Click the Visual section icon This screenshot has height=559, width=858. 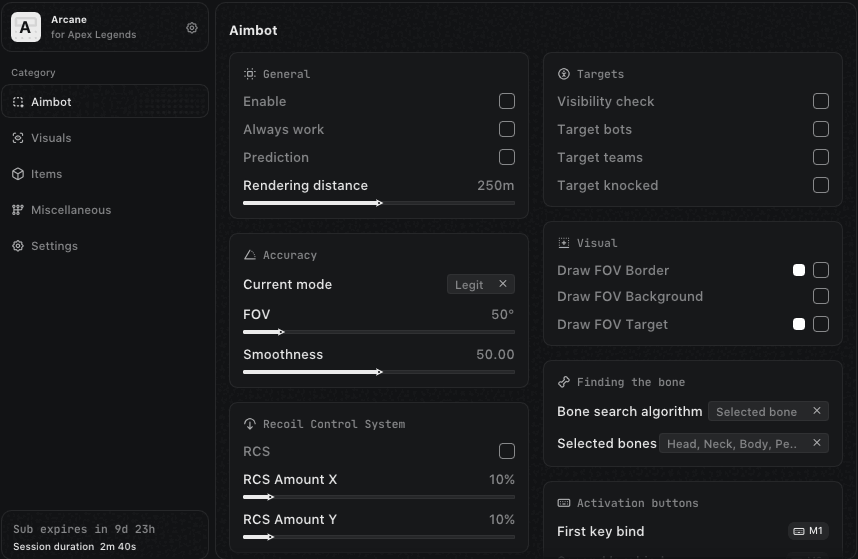click(x=564, y=243)
